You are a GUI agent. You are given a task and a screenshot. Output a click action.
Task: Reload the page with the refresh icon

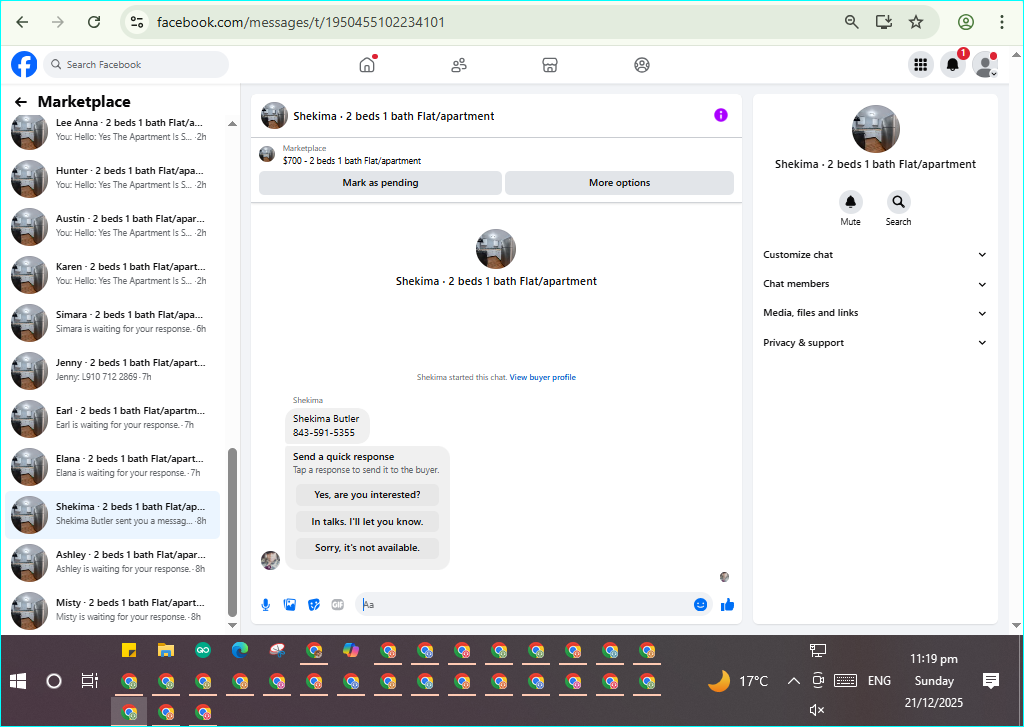[94, 22]
